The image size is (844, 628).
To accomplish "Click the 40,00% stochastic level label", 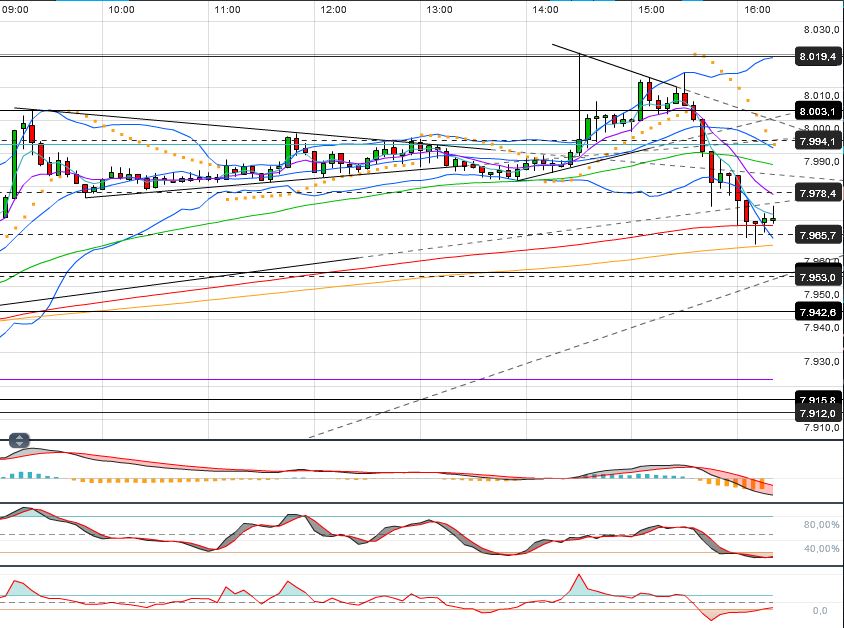I will click(x=821, y=549).
